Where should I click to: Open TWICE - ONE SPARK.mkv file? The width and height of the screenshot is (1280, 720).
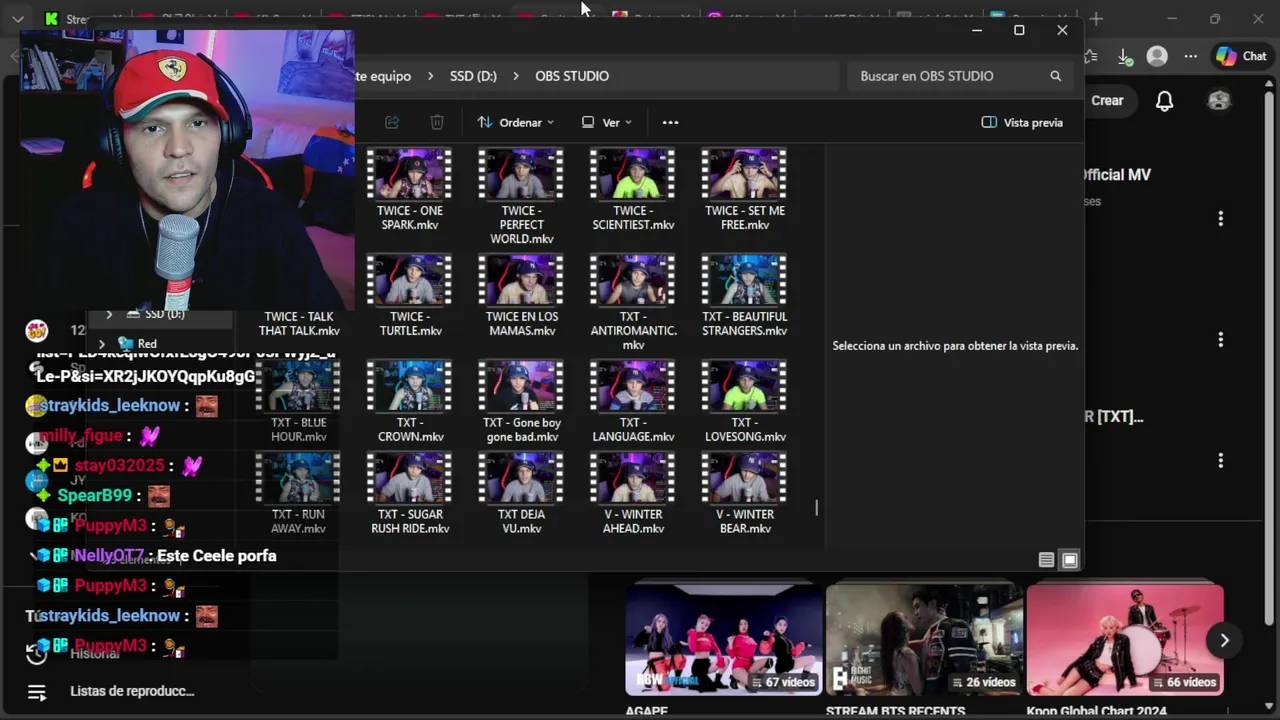click(x=409, y=190)
